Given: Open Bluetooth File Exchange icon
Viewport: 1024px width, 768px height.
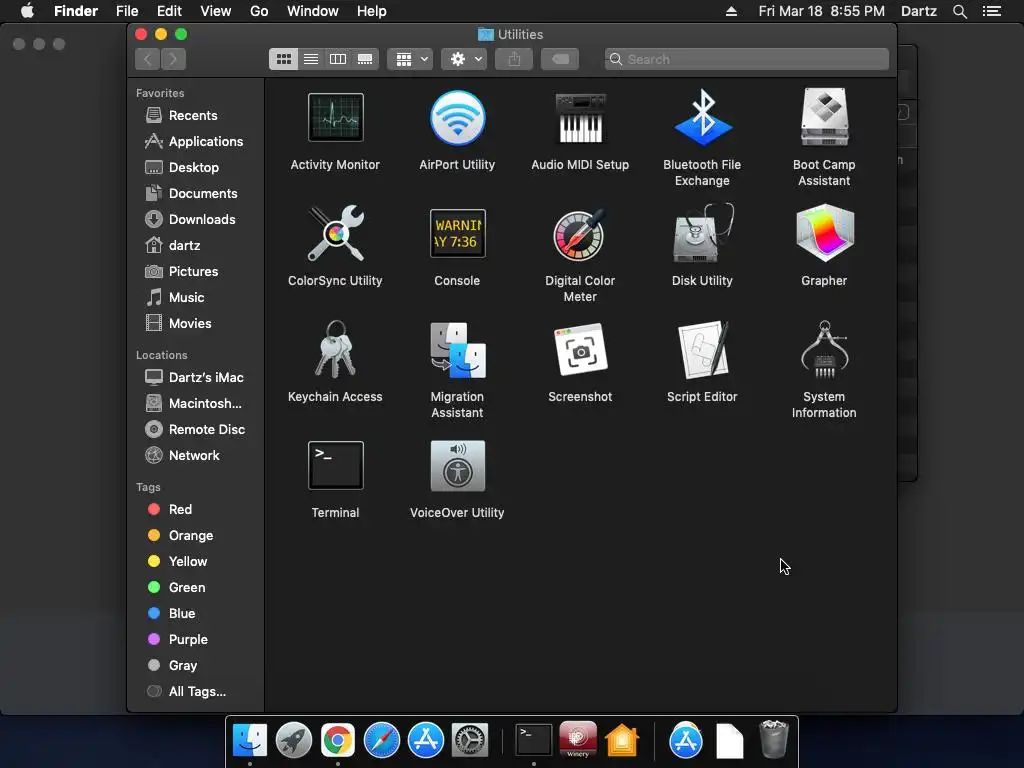Looking at the screenshot, I should coord(702,118).
